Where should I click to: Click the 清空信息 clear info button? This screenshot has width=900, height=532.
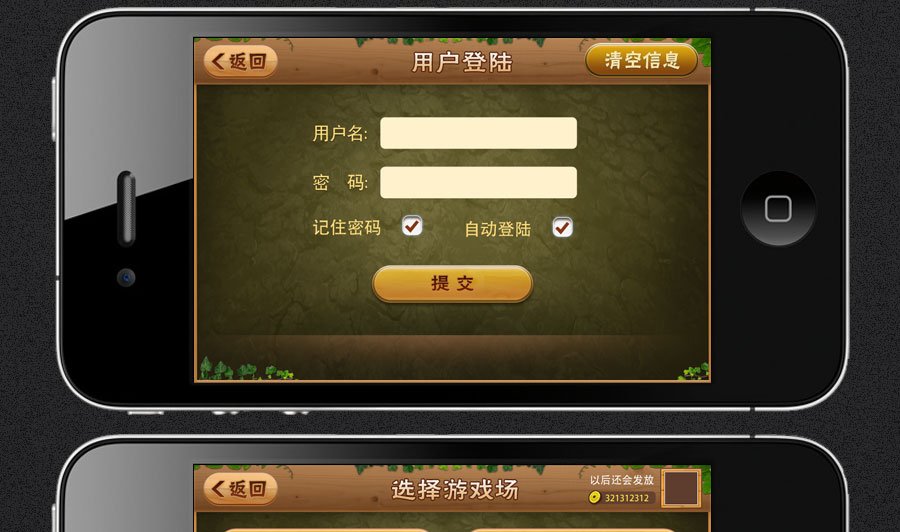[642, 60]
